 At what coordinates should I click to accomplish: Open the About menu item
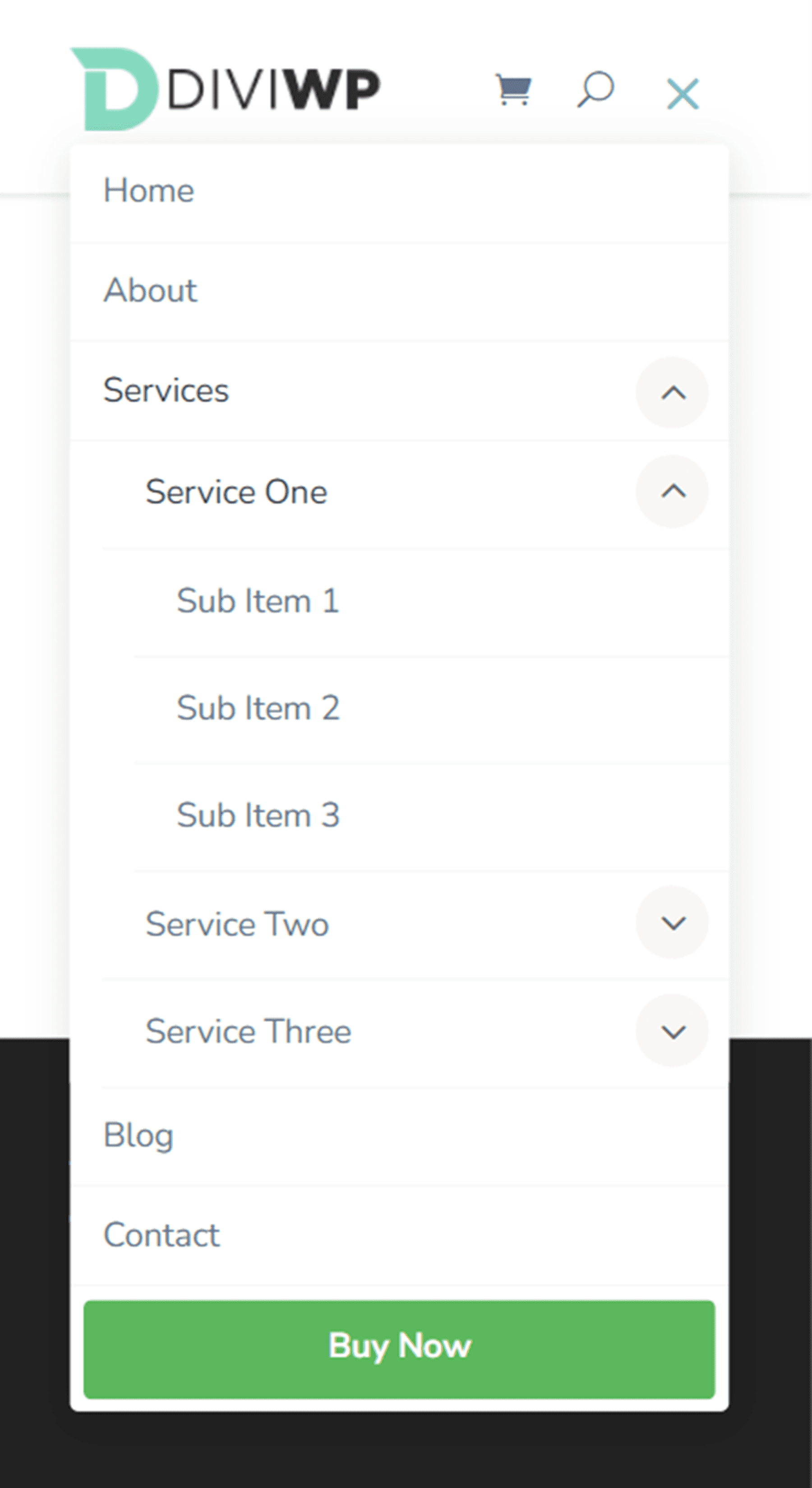pyautogui.click(x=150, y=290)
